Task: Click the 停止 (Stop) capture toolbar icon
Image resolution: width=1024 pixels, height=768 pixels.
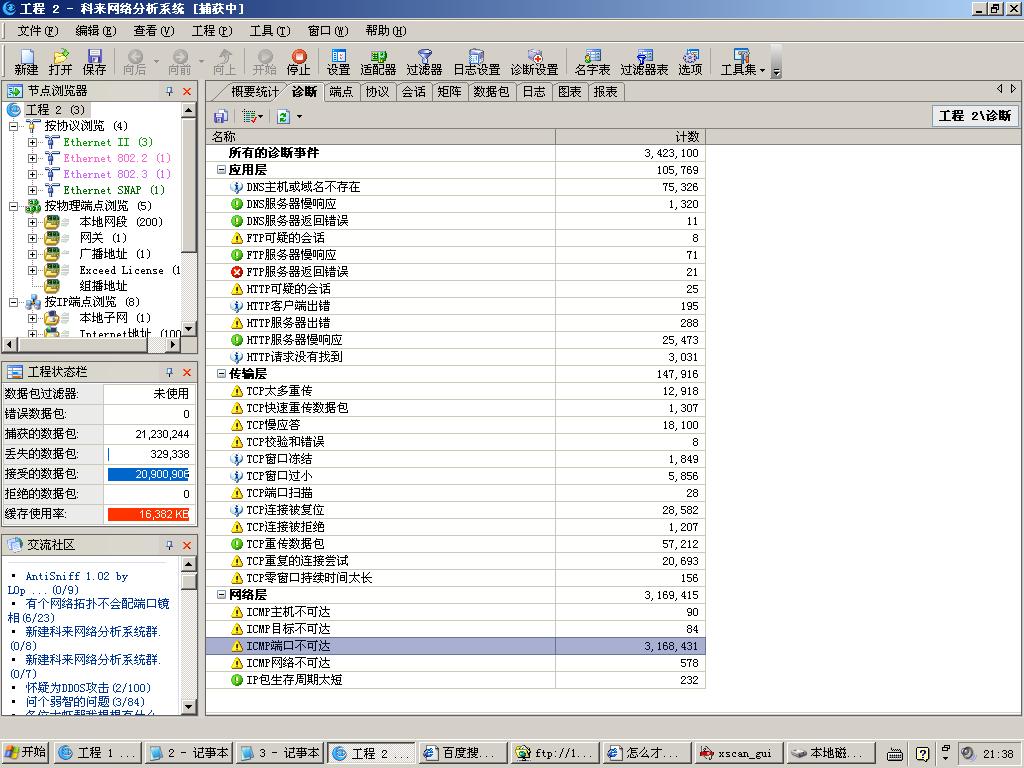Action: tap(298, 62)
